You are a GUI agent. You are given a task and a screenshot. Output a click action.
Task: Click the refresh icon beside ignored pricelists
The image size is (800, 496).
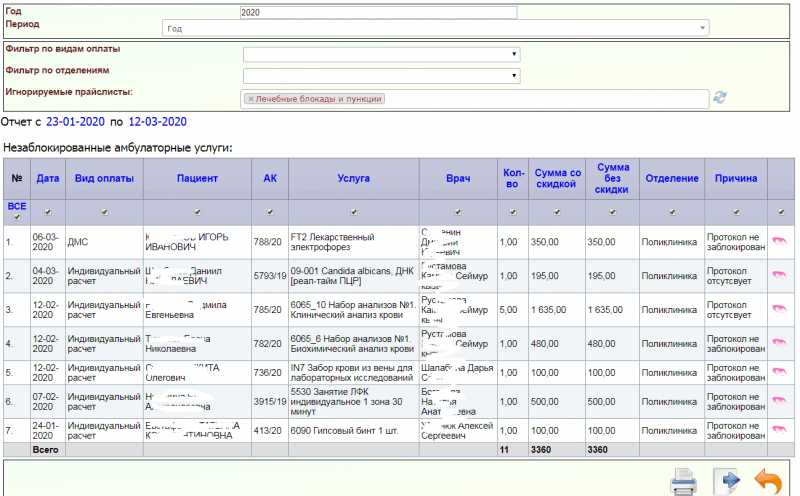click(x=719, y=97)
